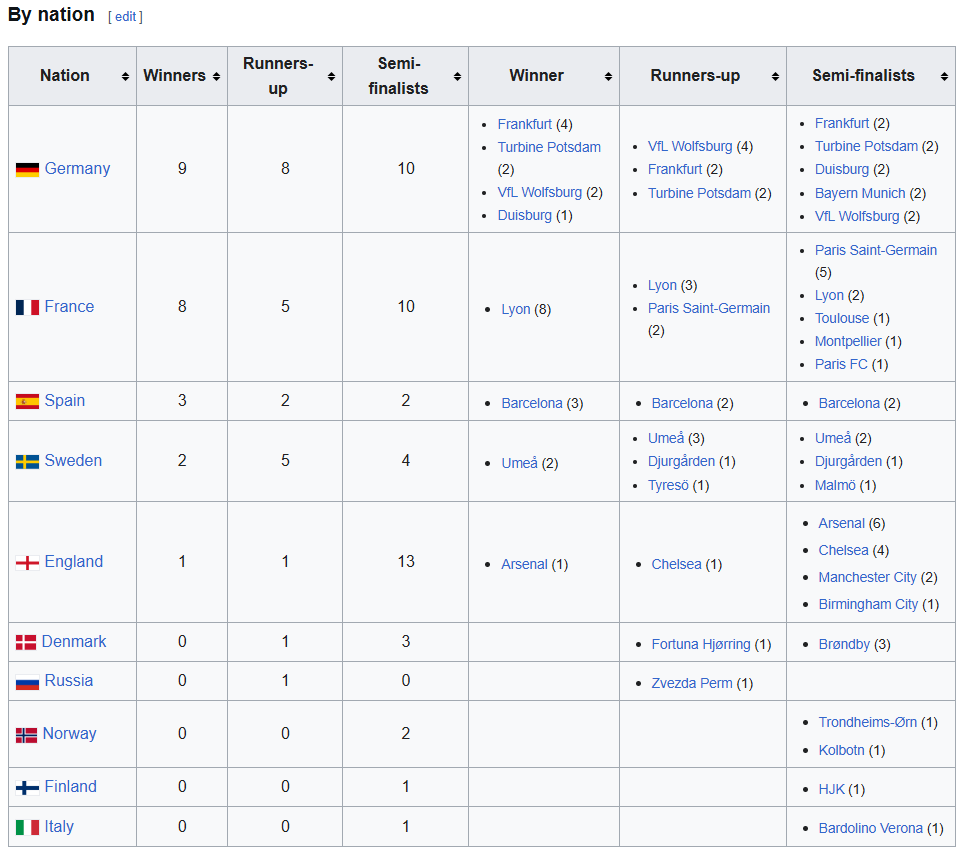The width and height of the screenshot is (968, 858).
Task: Open the Finland nation link
Action: pyautogui.click(x=70, y=787)
